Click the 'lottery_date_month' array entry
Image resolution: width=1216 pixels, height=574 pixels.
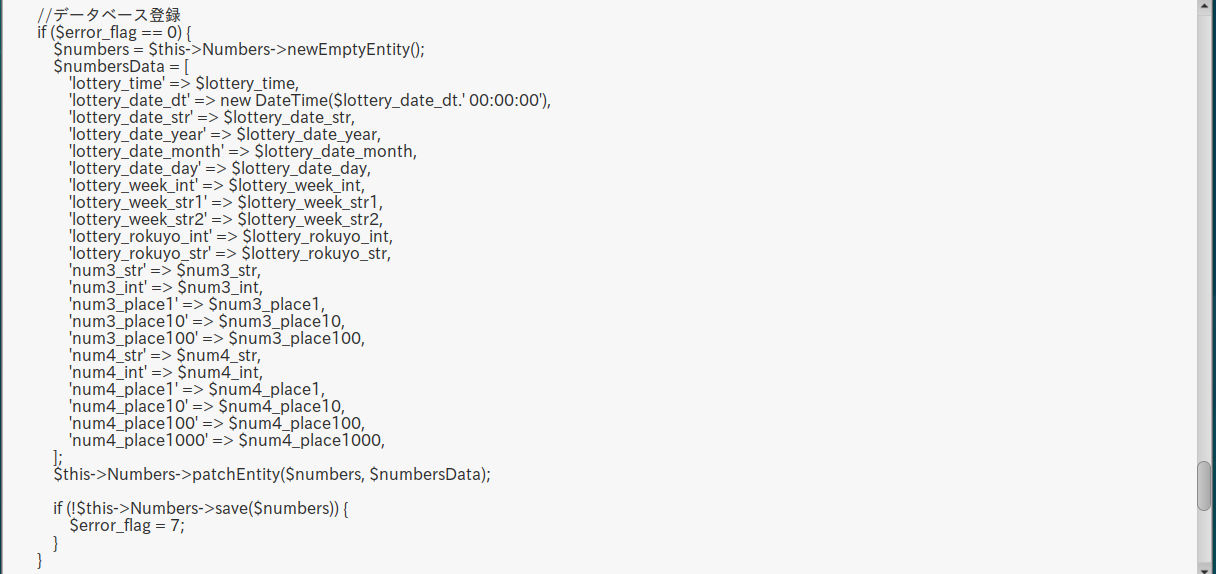[x=242, y=151]
